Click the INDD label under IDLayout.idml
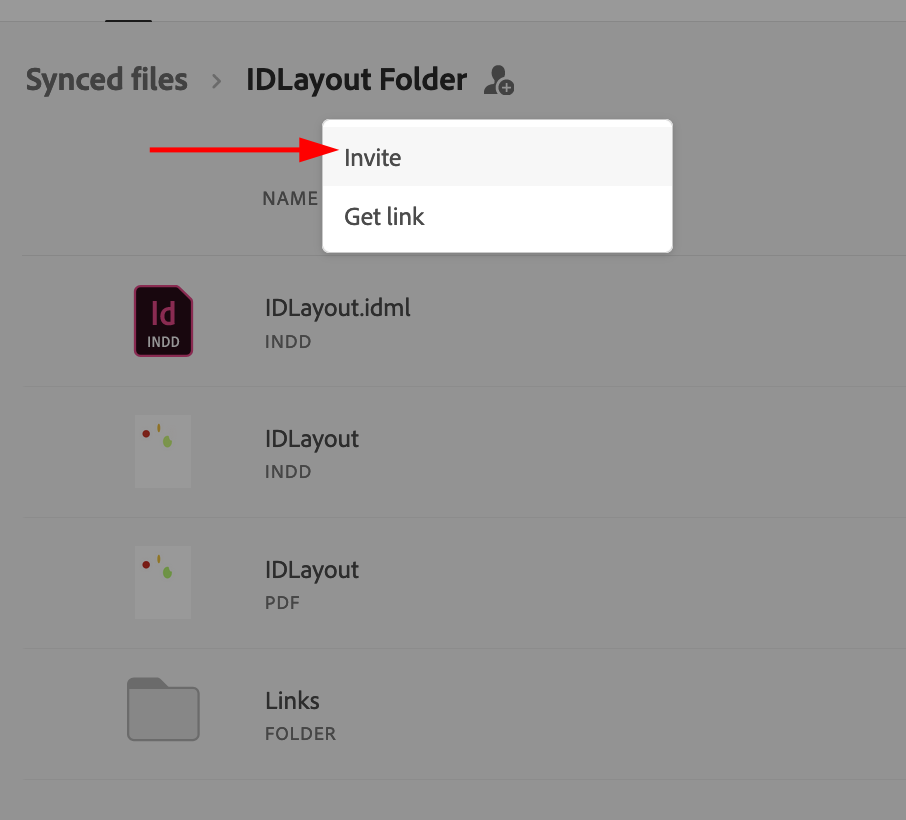Screen dimensions: 906x820 288,341
